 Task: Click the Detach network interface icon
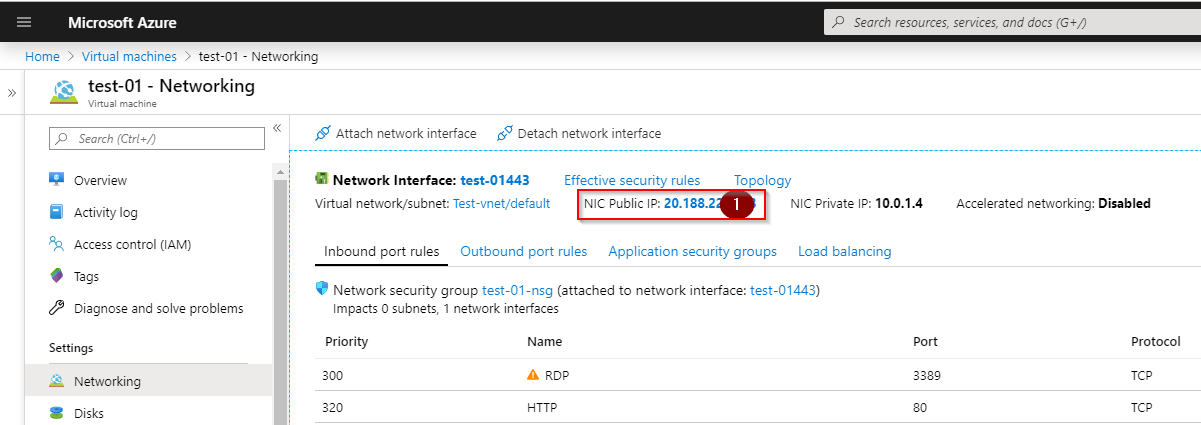[x=505, y=133]
